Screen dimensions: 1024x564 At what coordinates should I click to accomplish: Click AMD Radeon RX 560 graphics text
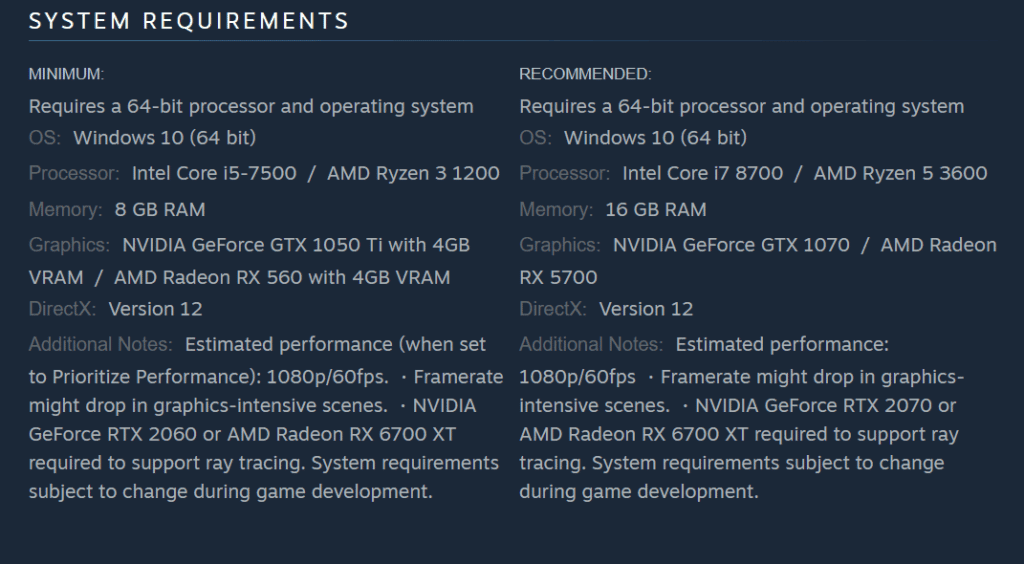click(x=208, y=277)
